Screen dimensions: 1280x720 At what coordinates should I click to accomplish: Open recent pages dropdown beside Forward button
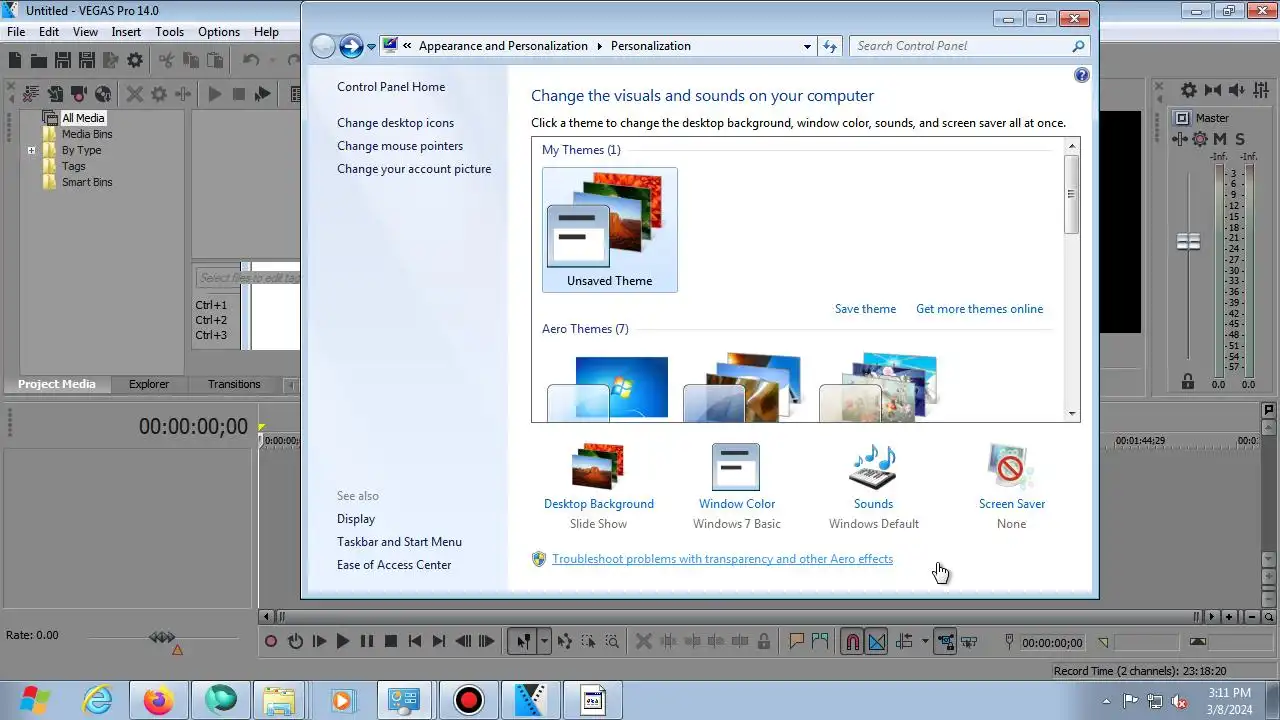[x=371, y=46]
